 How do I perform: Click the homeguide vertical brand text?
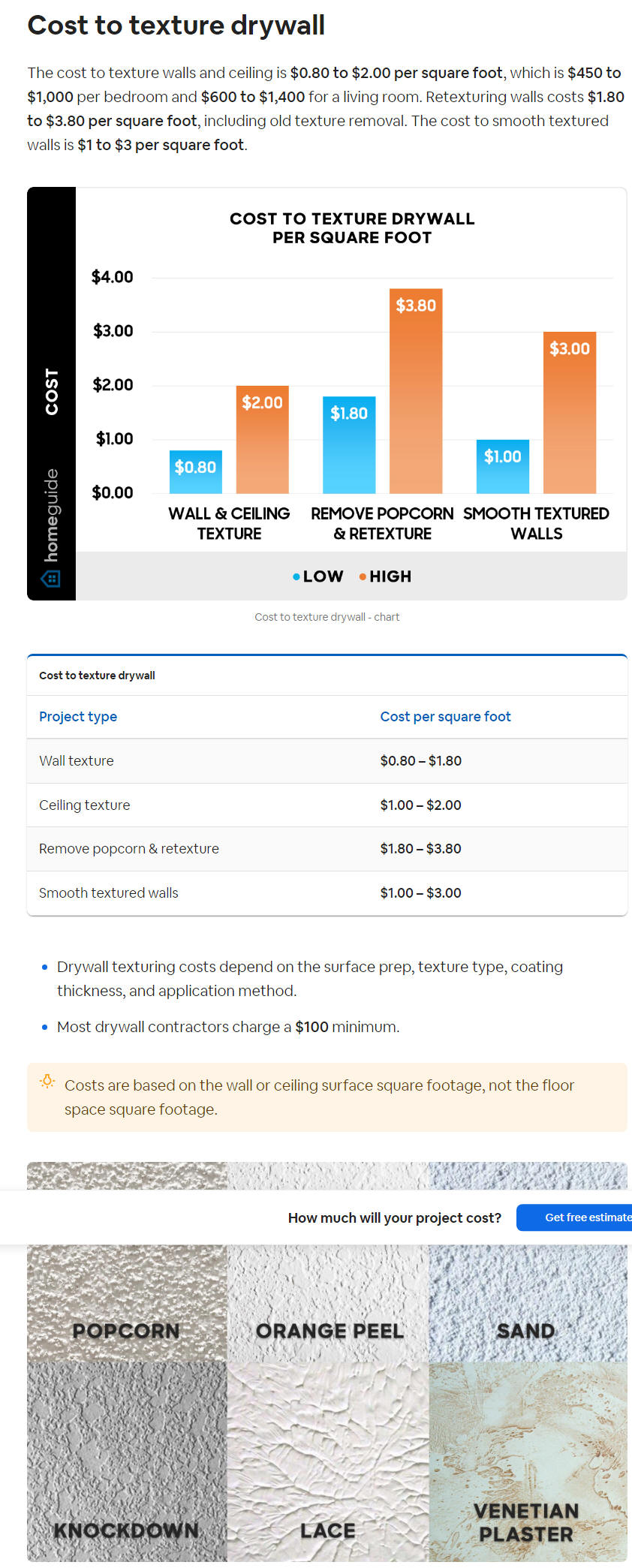[x=51, y=515]
